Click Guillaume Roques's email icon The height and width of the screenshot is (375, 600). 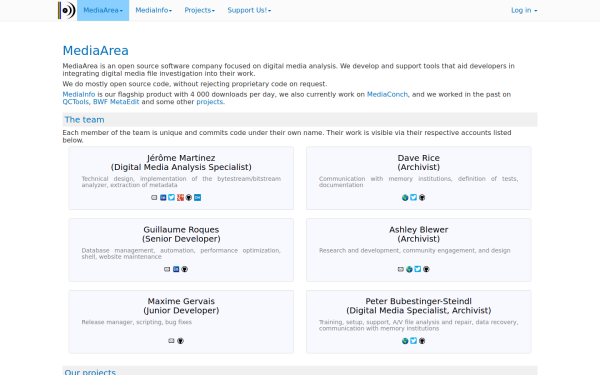point(167,269)
